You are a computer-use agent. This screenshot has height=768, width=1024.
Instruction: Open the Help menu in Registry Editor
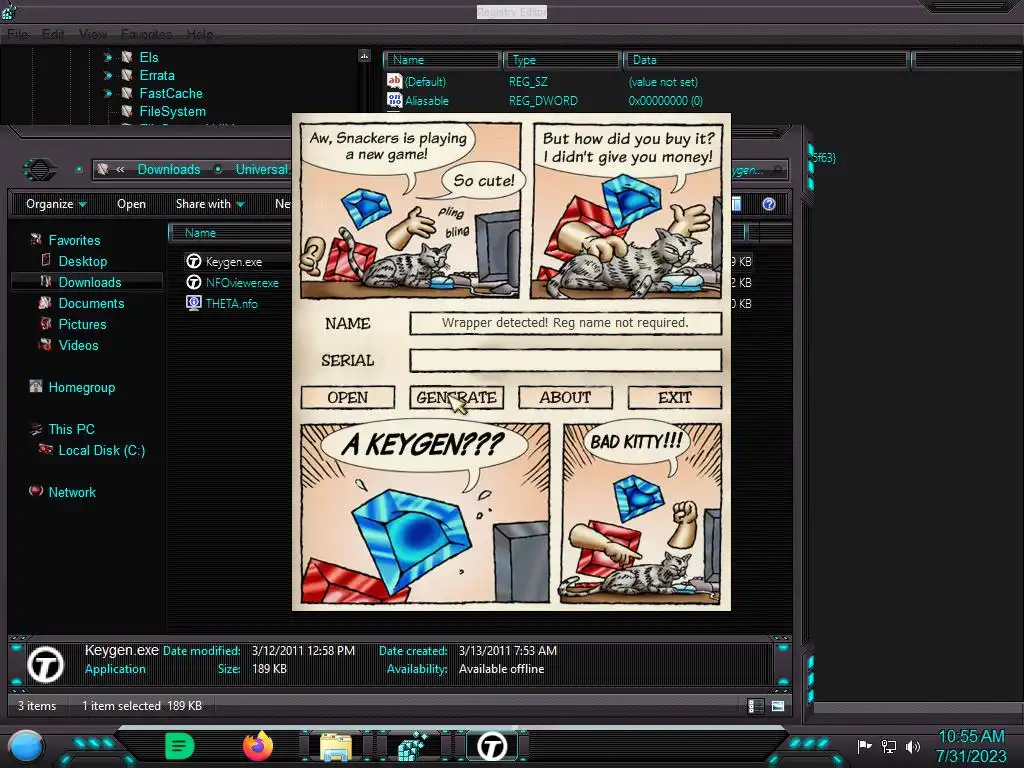tap(200, 34)
